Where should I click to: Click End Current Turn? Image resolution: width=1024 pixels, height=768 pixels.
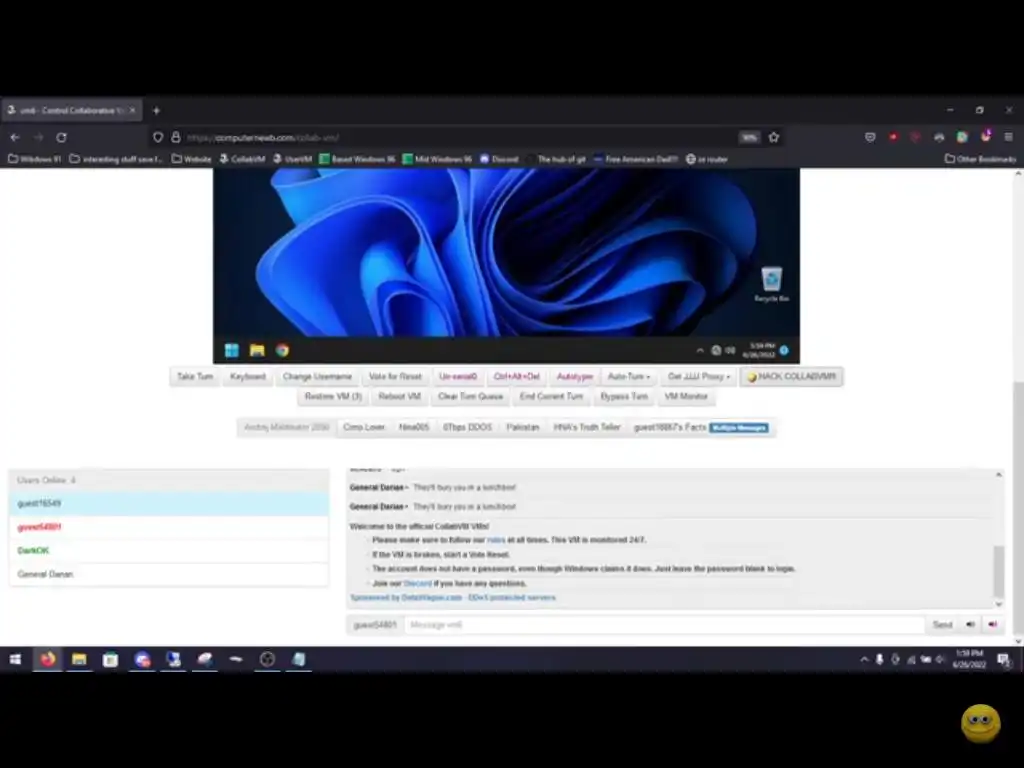(551, 396)
